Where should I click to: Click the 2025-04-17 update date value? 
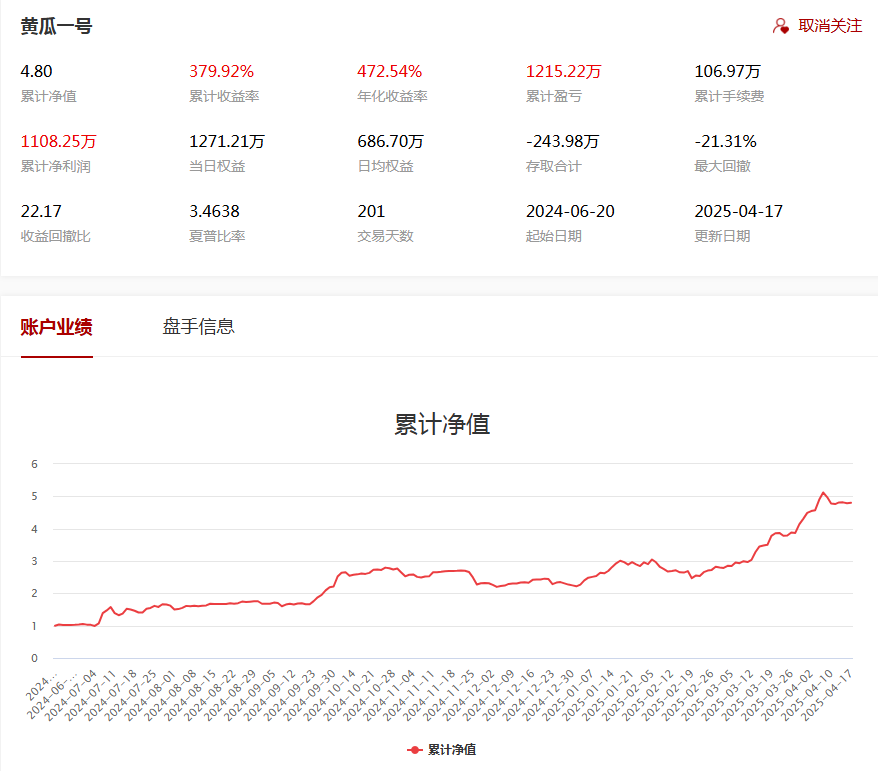pos(739,211)
